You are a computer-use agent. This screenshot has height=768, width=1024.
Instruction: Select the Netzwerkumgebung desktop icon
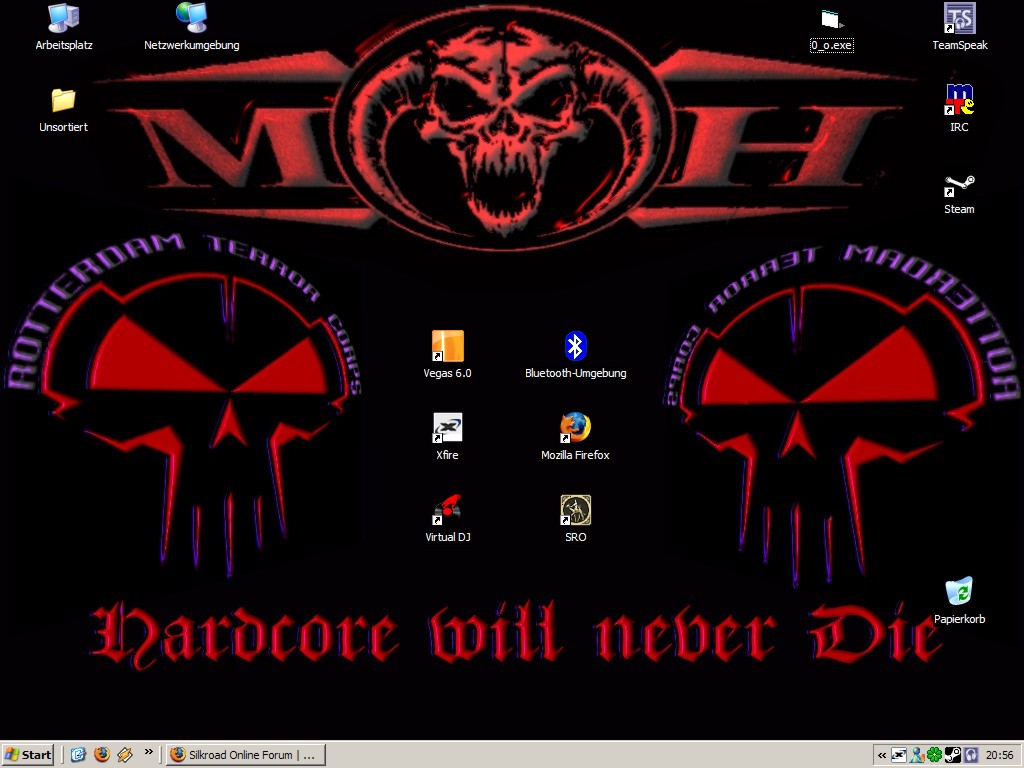(x=191, y=18)
